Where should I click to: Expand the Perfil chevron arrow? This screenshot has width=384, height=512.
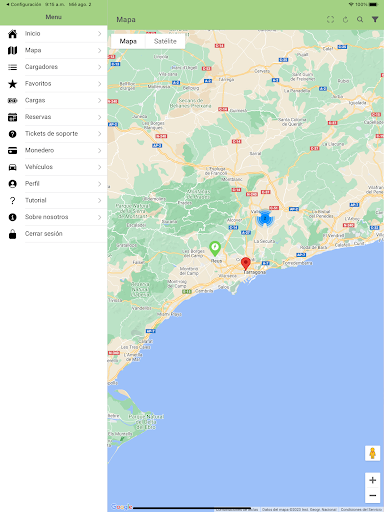click(99, 184)
